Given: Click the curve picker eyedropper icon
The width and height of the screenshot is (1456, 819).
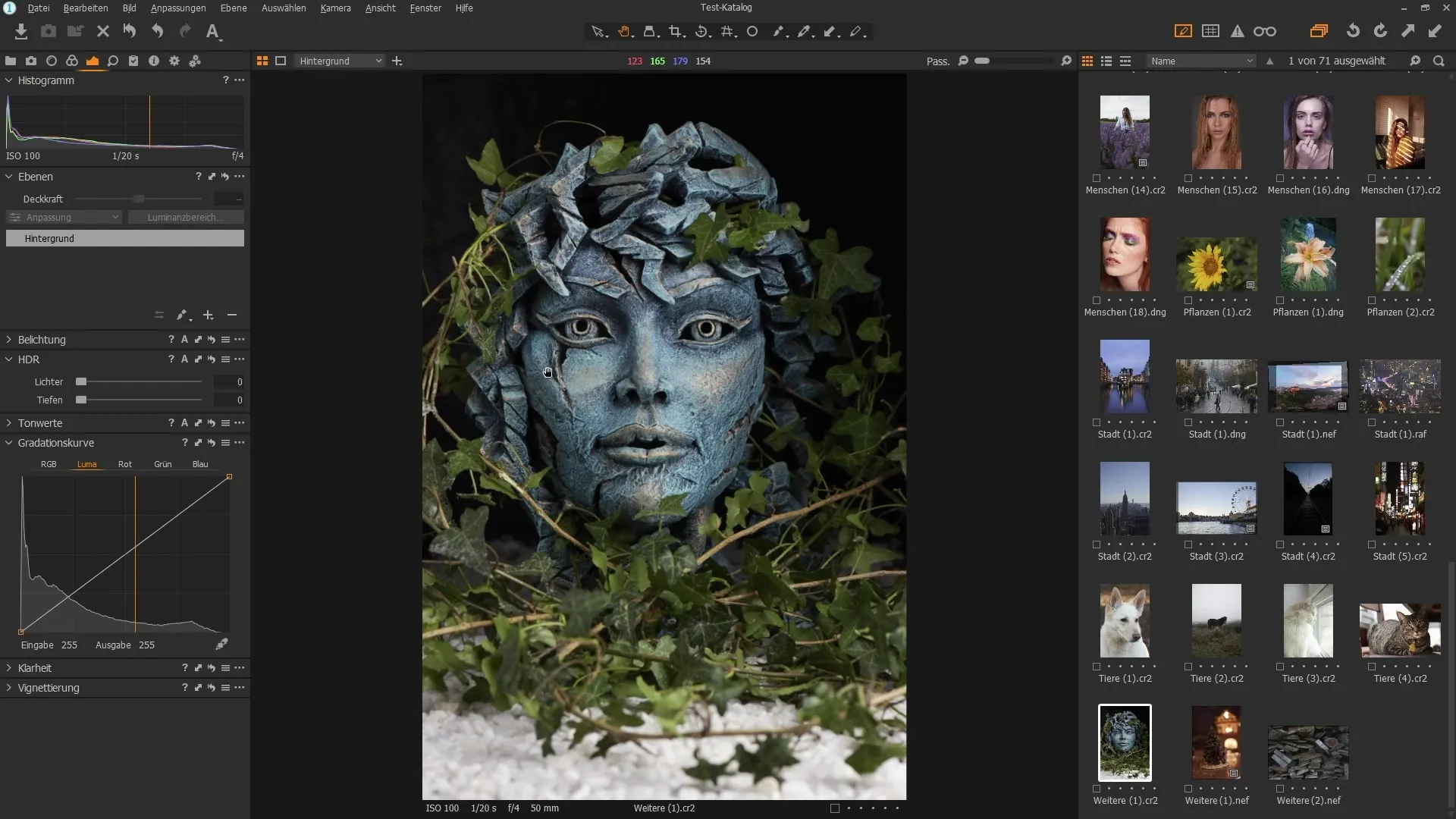Looking at the screenshot, I should (x=221, y=644).
